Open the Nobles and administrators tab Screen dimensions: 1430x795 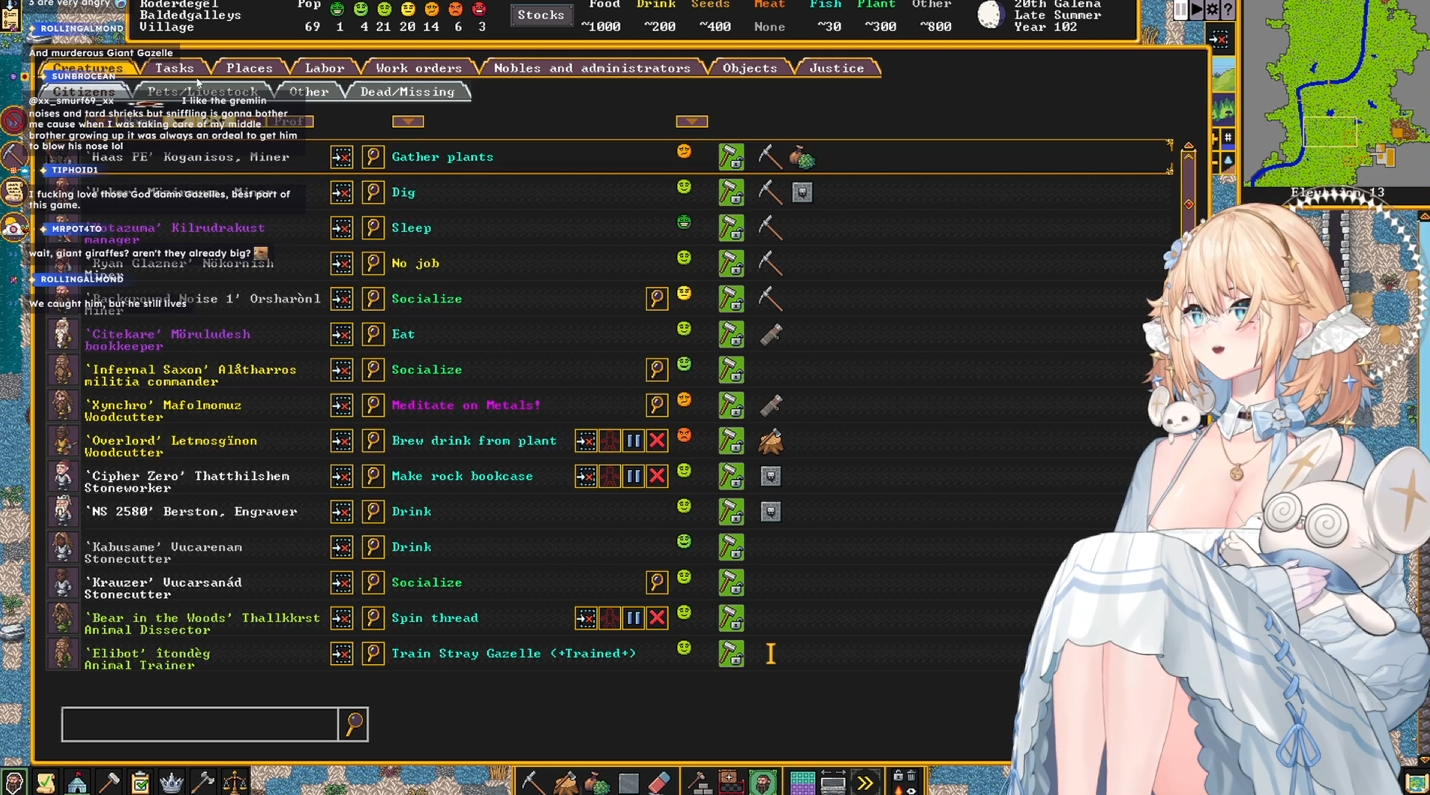[x=592, y=68]
